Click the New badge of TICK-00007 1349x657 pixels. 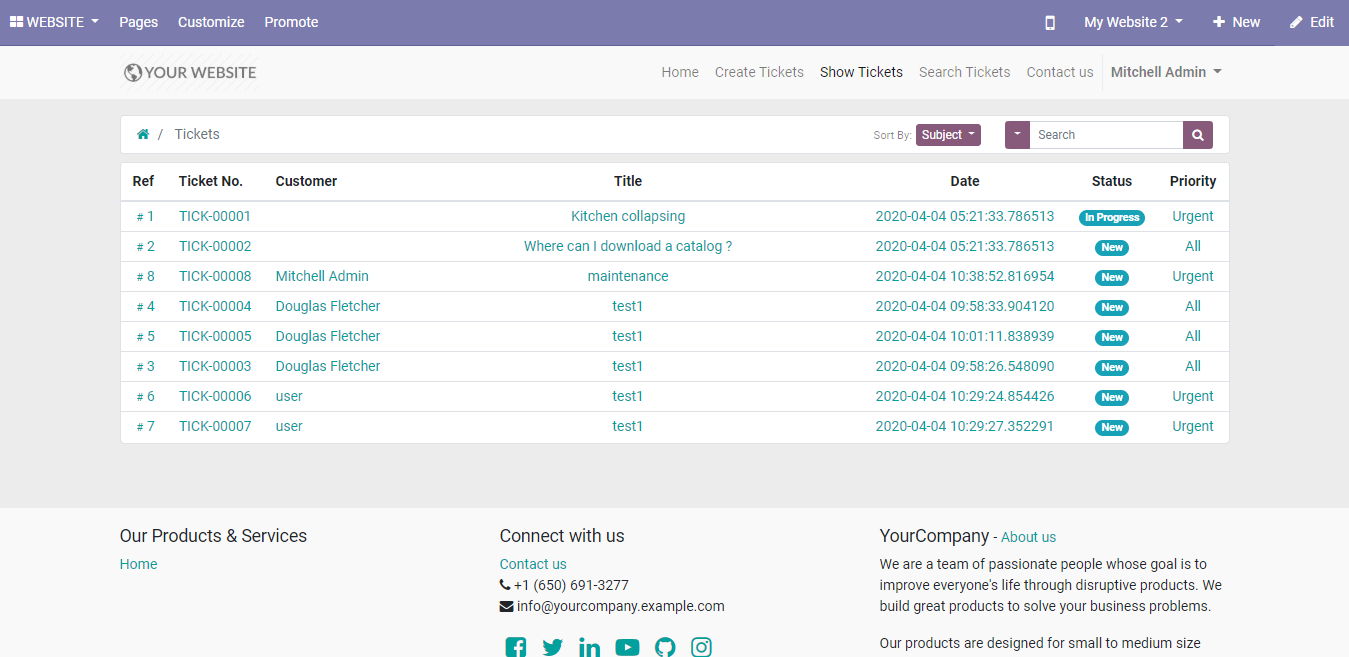(1112, 427)
